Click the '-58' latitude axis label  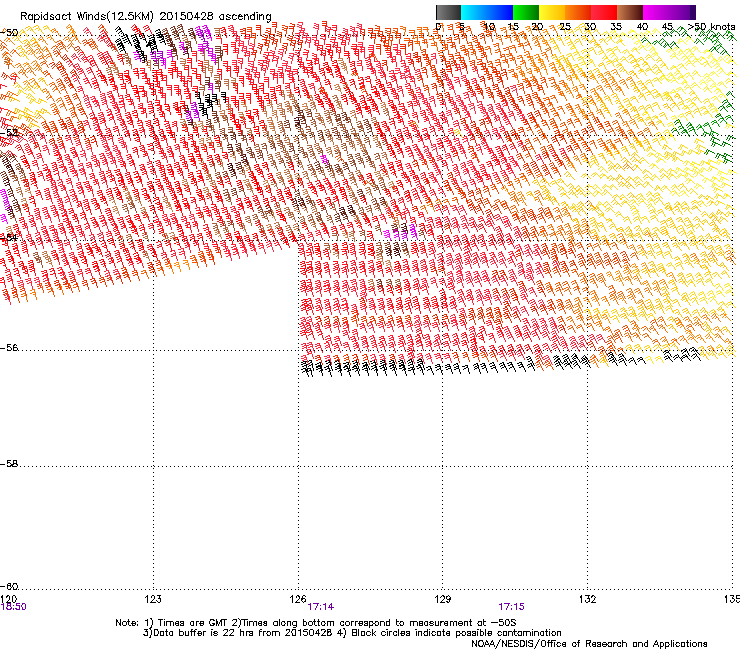click(x=9, y=464)
